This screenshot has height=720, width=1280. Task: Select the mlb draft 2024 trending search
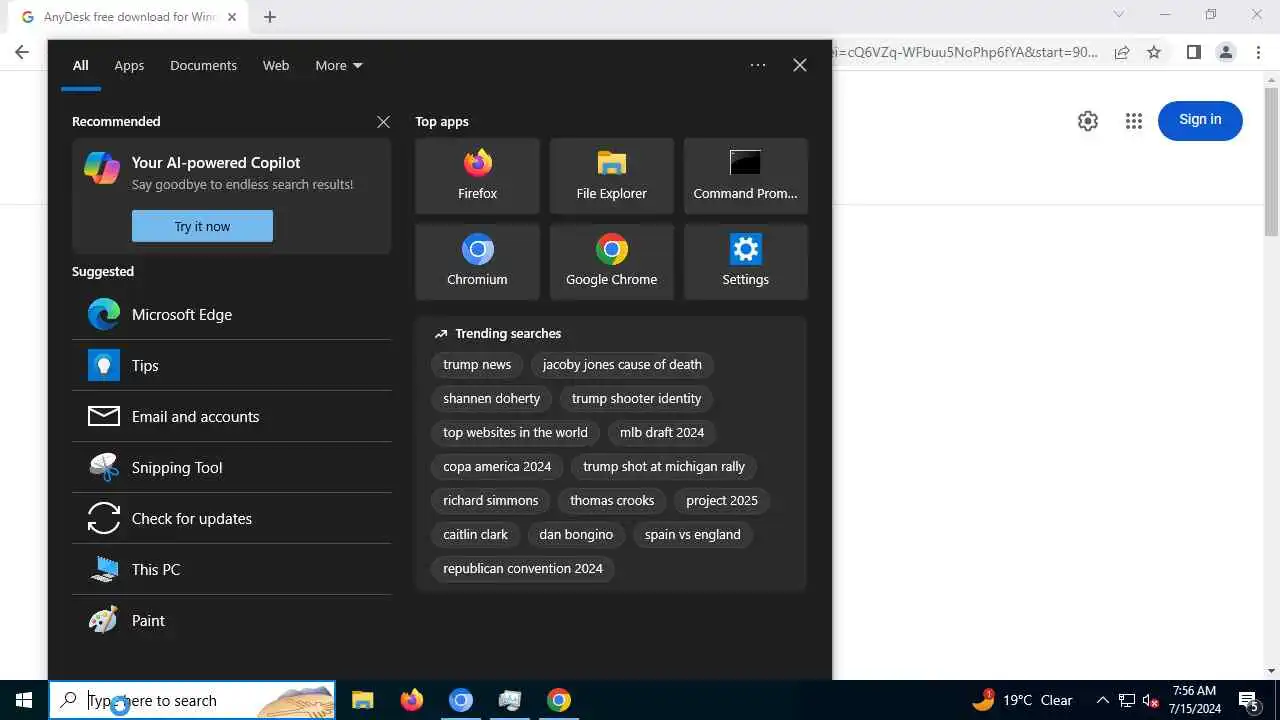(x=662, y=433)
